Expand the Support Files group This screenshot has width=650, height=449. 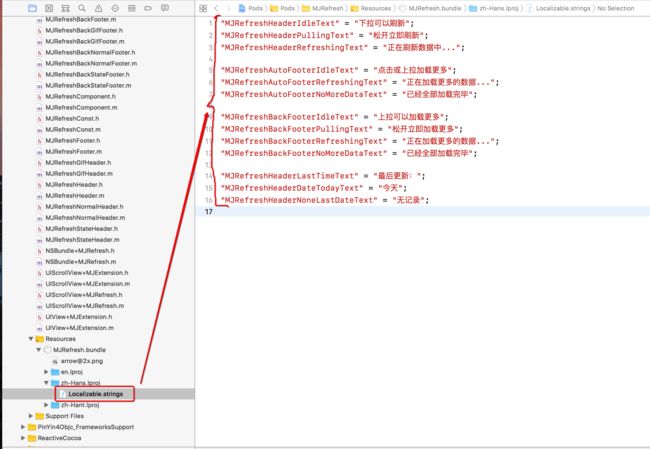coord(31,416)
